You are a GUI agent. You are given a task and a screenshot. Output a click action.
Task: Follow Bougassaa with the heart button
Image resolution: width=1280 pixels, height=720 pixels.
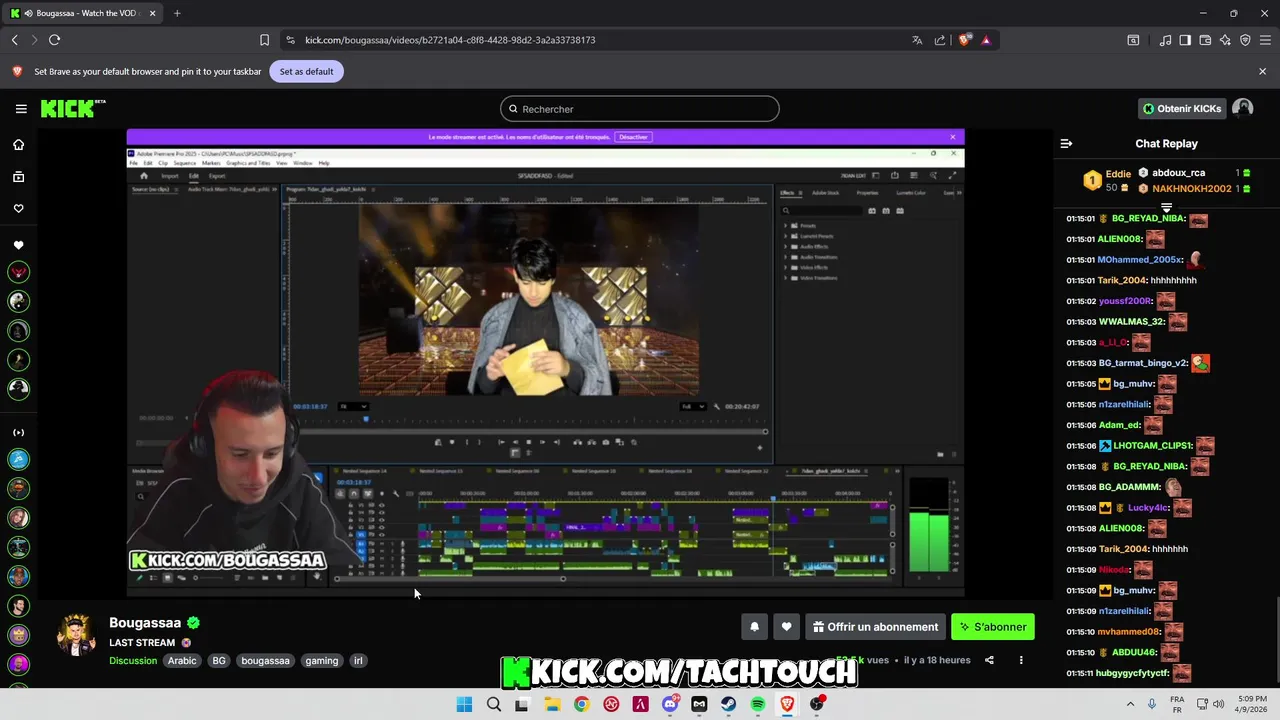tap(786, 627)
